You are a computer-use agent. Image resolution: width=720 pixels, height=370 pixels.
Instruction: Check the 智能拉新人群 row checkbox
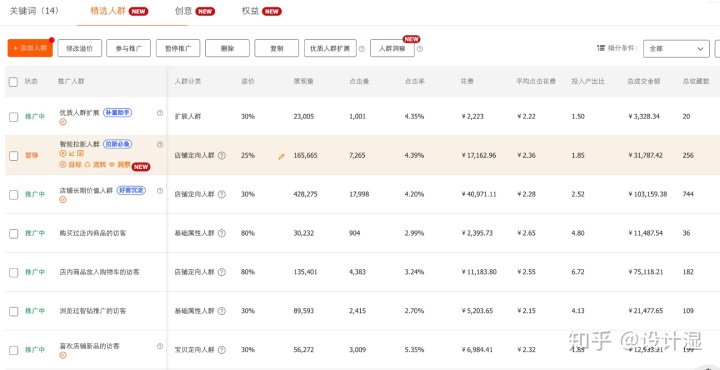click(x=13, y=156)
